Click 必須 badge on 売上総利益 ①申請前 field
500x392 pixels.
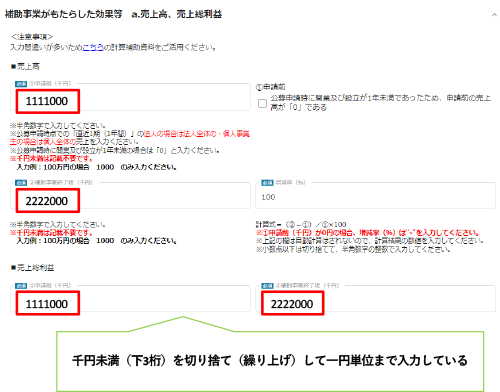click(x=21, y=286)
